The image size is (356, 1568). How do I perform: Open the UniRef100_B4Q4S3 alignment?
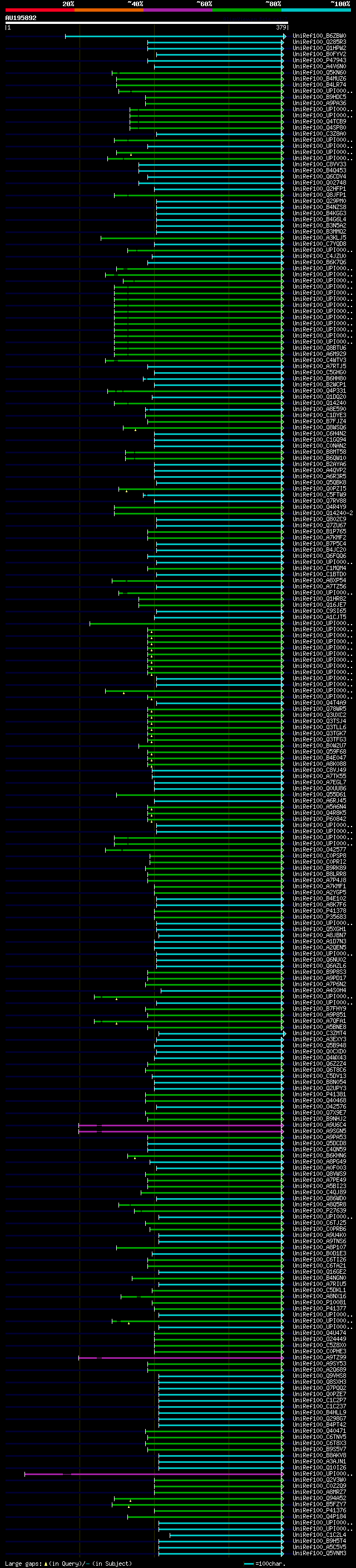pos(319,170)
